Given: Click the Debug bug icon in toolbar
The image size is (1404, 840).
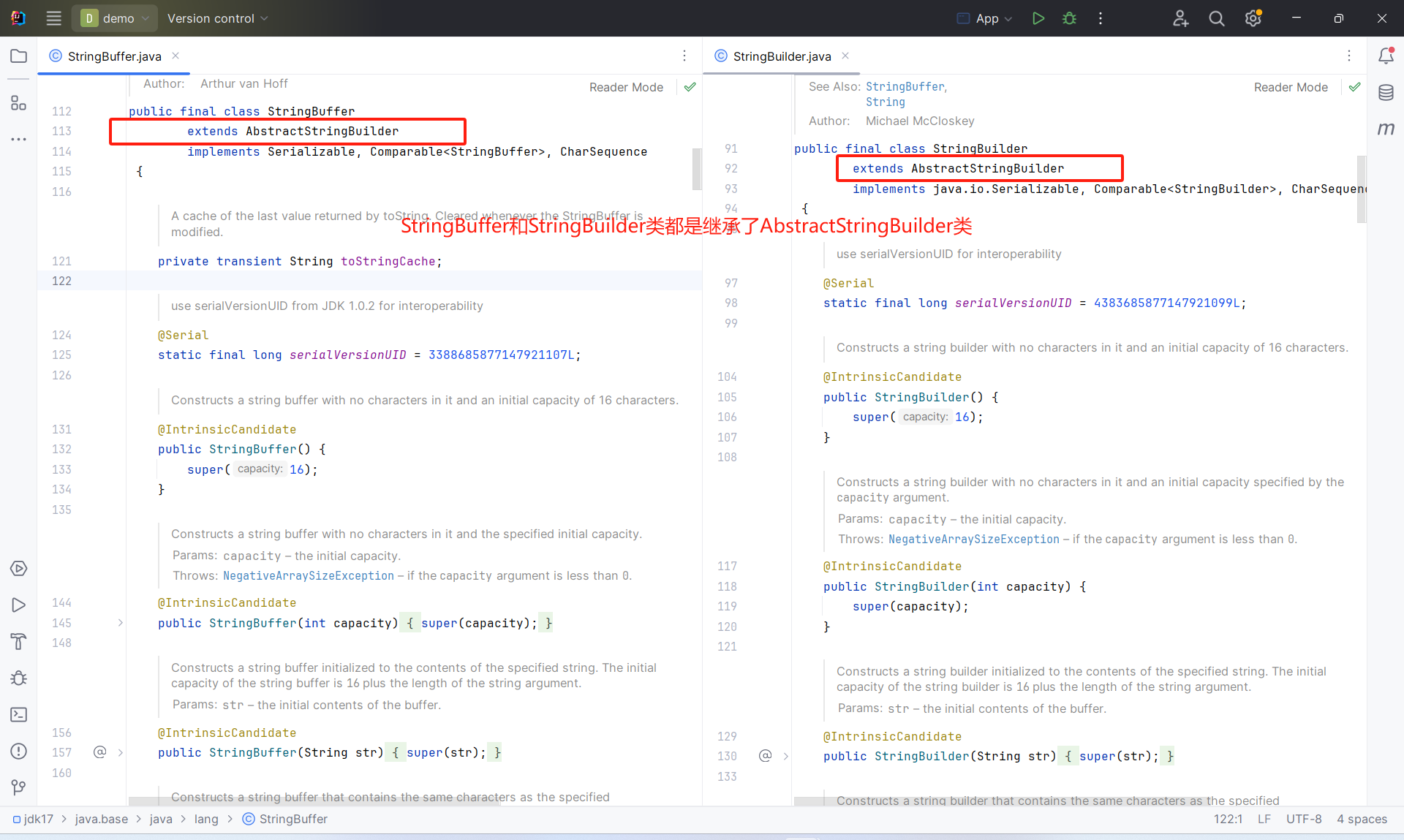Looking at the screenshot, I should tap(1069, 18).
